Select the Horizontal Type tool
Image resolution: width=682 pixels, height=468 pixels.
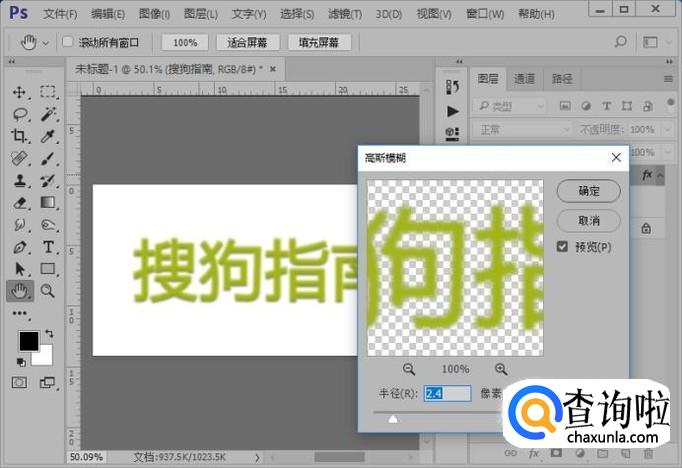48,247
